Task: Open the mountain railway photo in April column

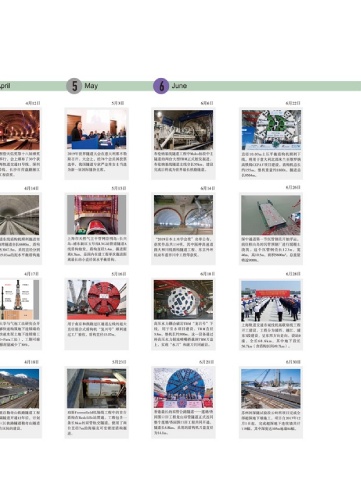Action: click(x=19, y=388)
